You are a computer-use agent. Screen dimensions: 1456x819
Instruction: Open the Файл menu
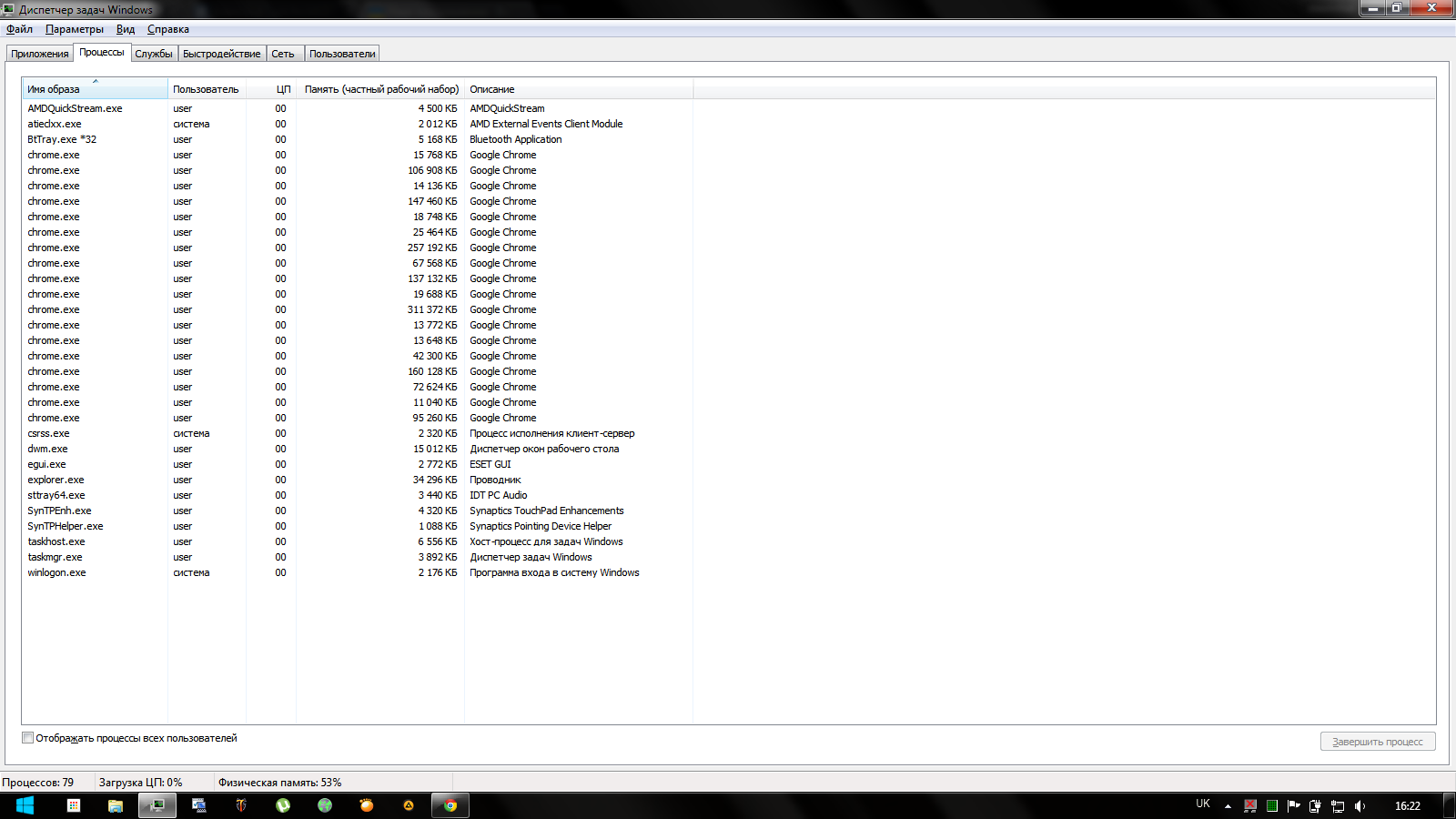click(19, 29)
